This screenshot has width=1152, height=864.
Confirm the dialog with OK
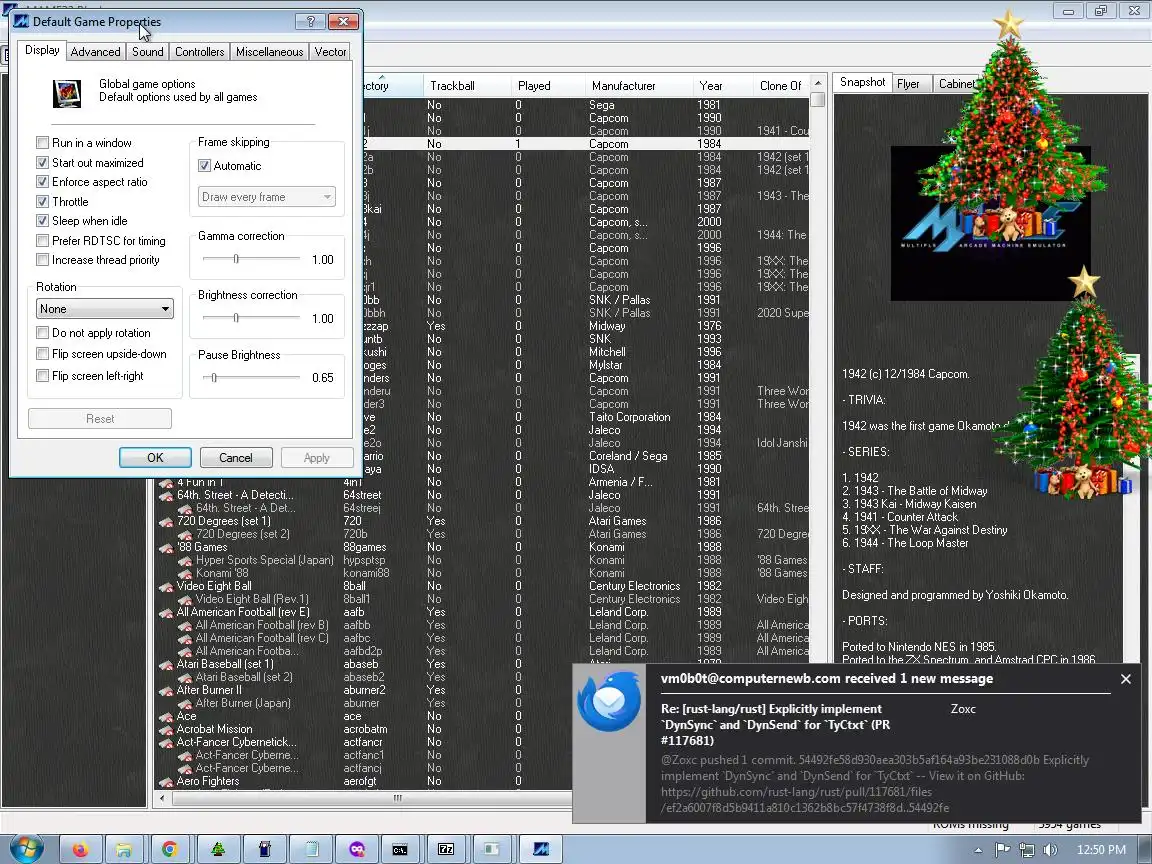click(155, 458)
